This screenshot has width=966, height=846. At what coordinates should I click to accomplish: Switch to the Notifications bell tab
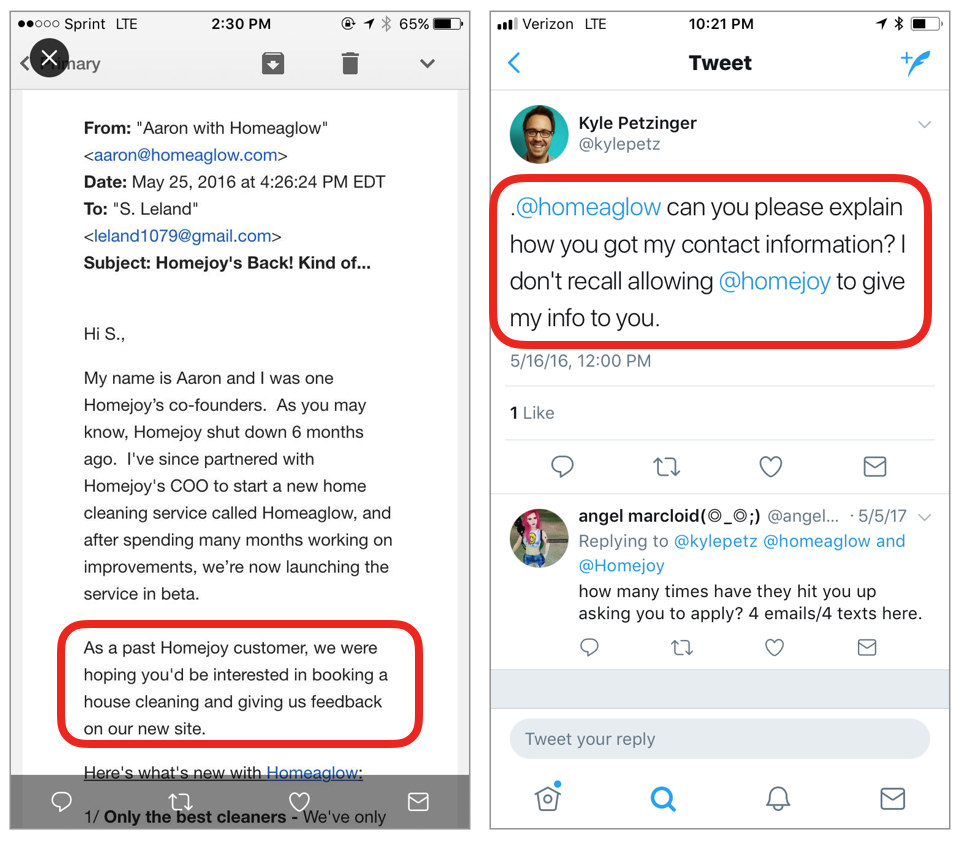[778, 799]
